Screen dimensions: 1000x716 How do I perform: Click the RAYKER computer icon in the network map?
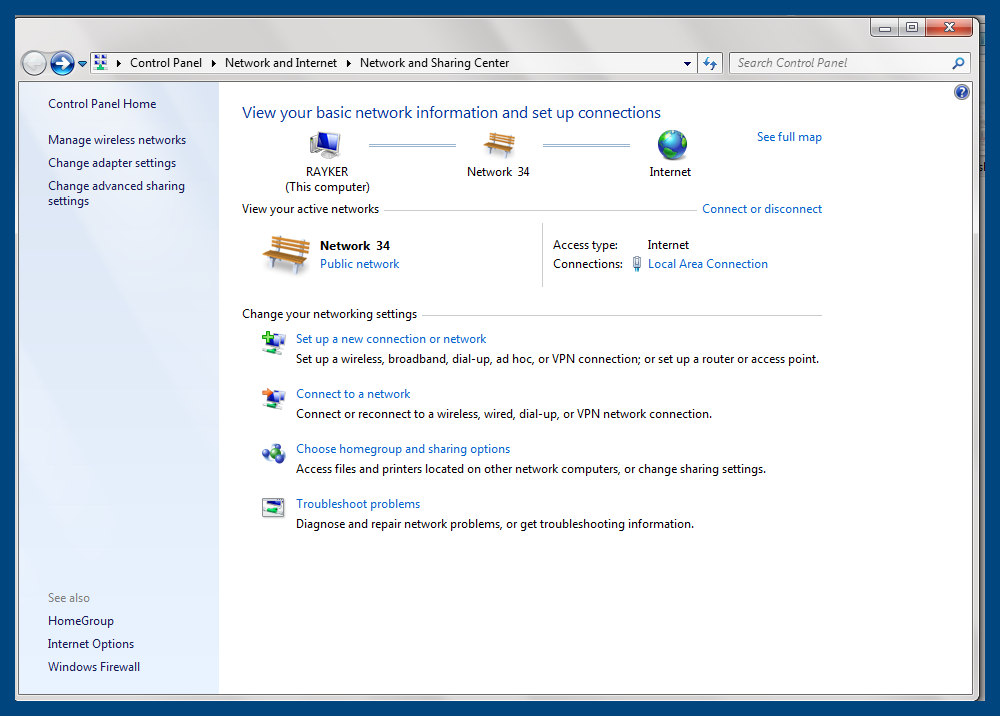coord(324,144)
